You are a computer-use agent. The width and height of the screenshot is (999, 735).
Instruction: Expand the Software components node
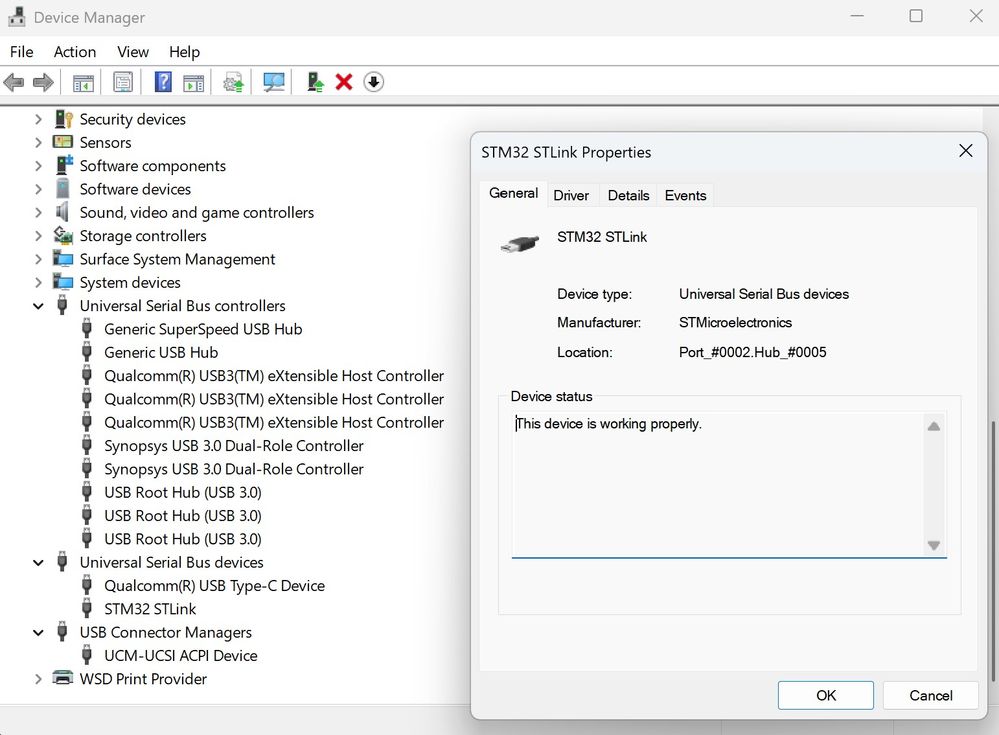(x=38, y=166)
